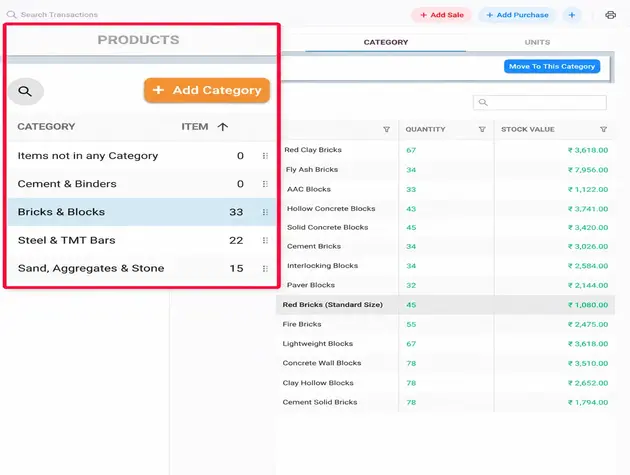Open search in the Products category panel
The image size is (630, 475).
tap(25, 91)
